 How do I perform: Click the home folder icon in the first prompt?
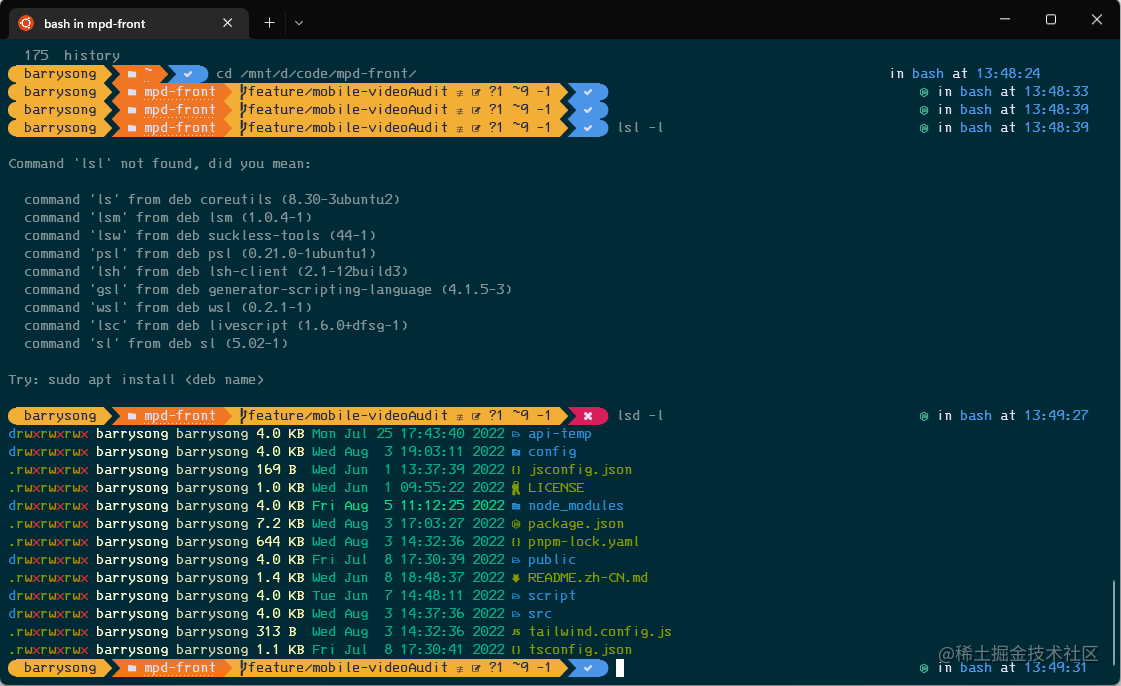[x=132, y=74]
